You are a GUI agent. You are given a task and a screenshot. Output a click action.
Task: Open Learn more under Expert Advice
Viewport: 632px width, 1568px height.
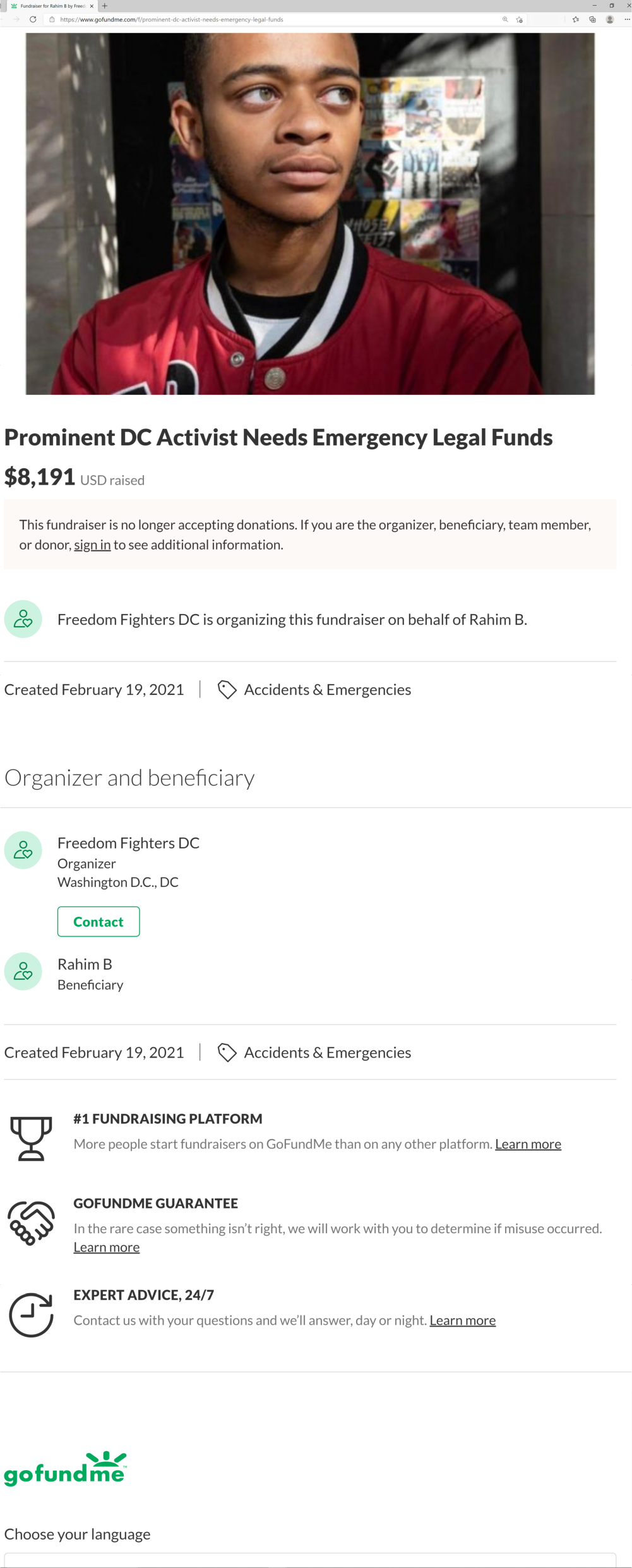pos(463,1320)
